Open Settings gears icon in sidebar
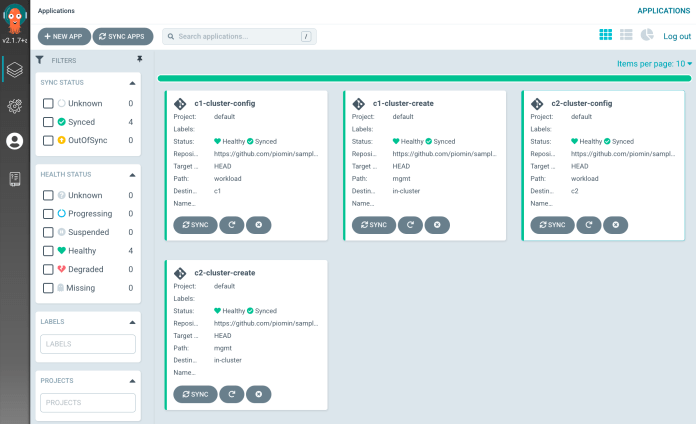Viewport: 696px width, 424px height. click(14, 105)
